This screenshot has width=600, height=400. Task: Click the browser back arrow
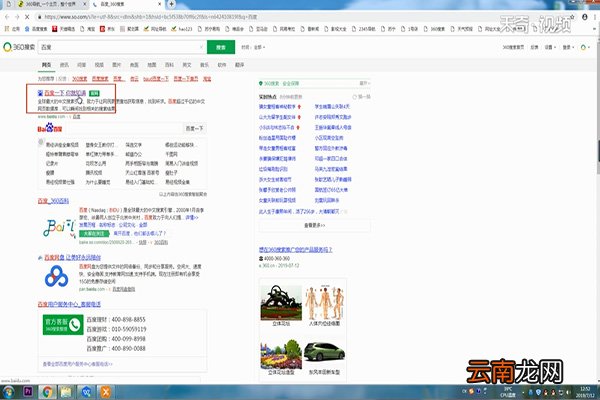tap(7, 17)
